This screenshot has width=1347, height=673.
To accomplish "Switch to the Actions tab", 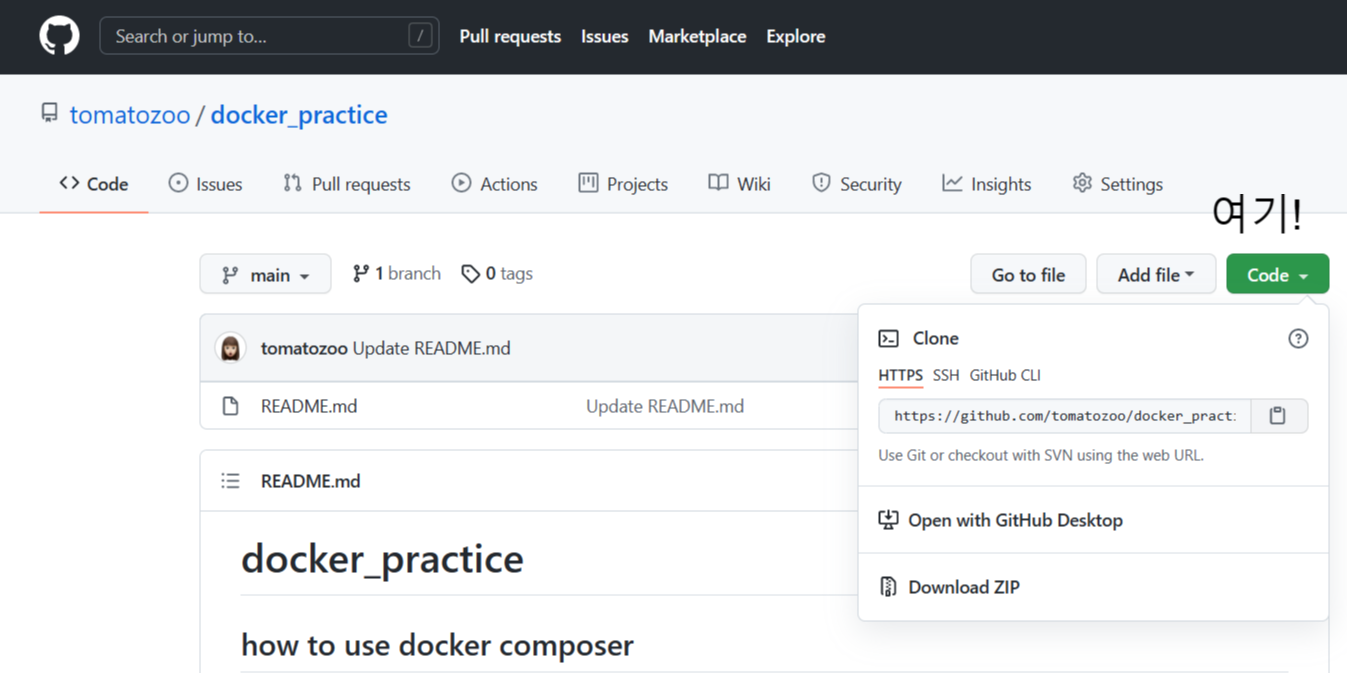I will pos(495,184).
